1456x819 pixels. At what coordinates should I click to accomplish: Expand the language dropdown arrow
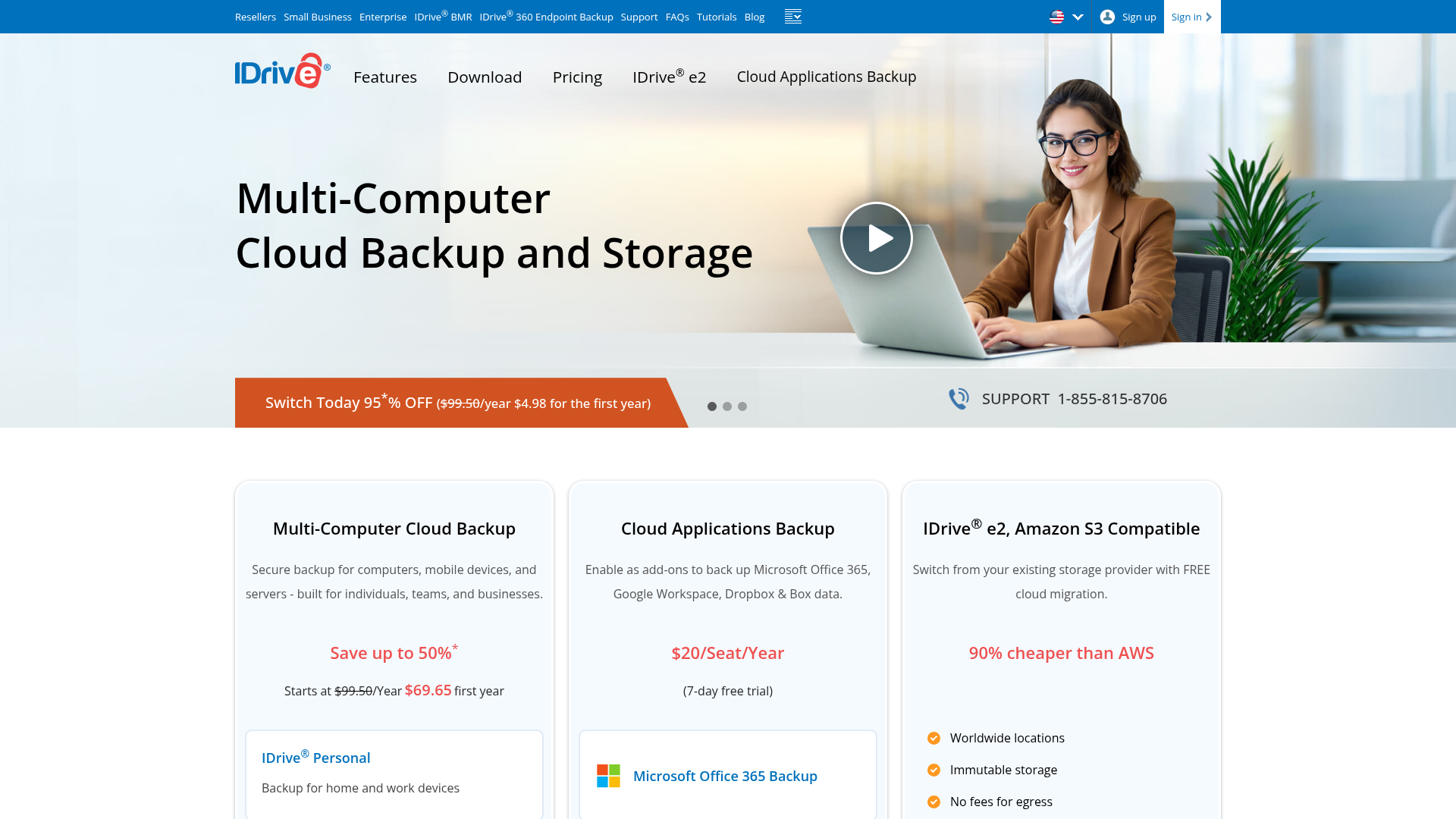[1078, 17]
